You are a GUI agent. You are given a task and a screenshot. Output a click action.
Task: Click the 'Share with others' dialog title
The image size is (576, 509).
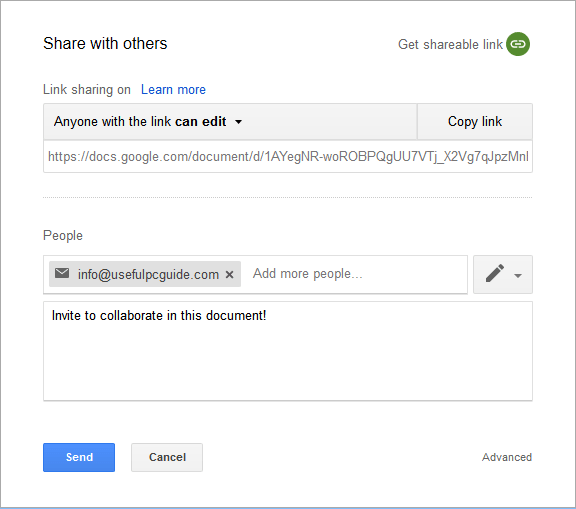[x=105, y=44]
